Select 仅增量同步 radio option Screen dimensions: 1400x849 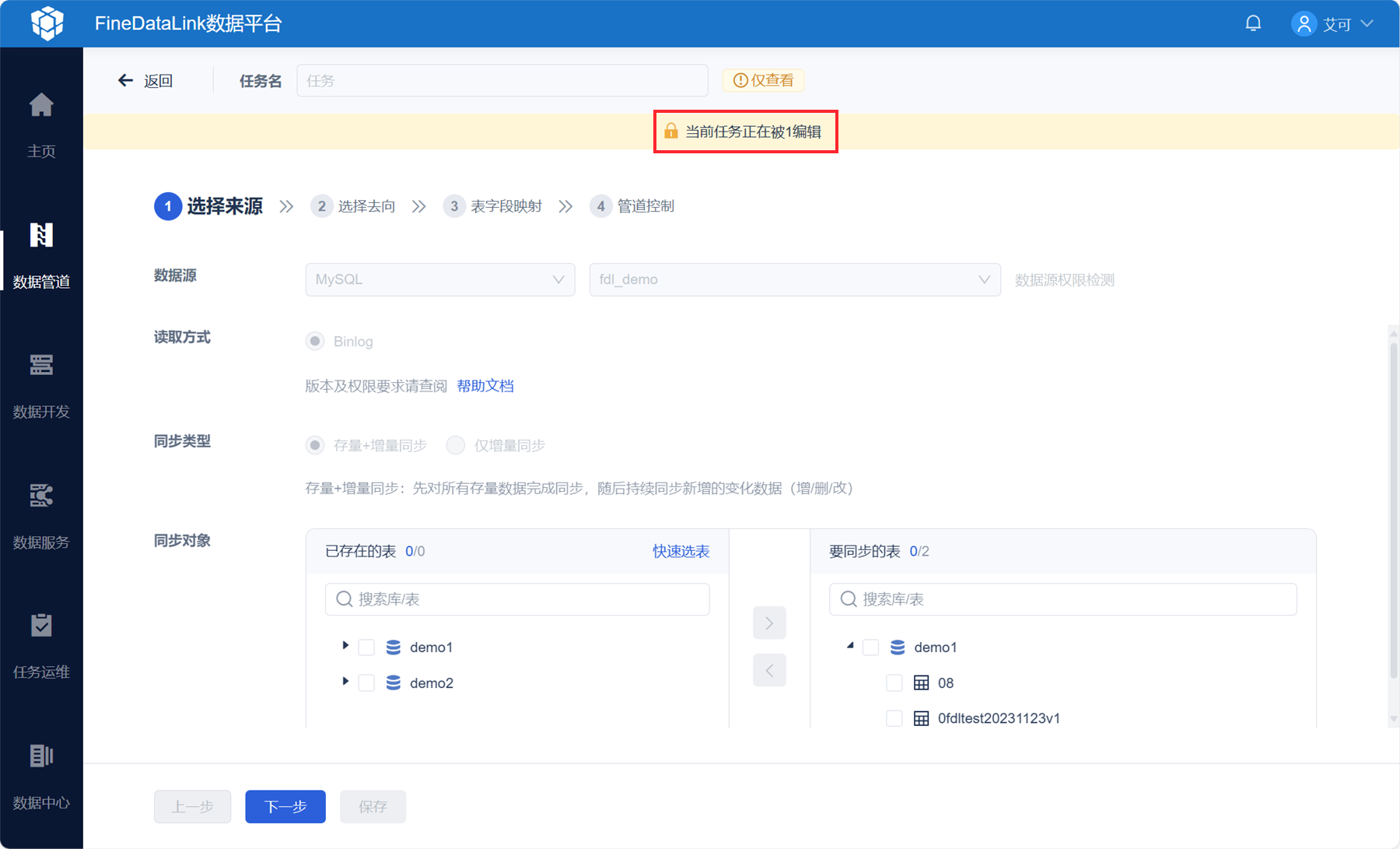coord(456,445)
